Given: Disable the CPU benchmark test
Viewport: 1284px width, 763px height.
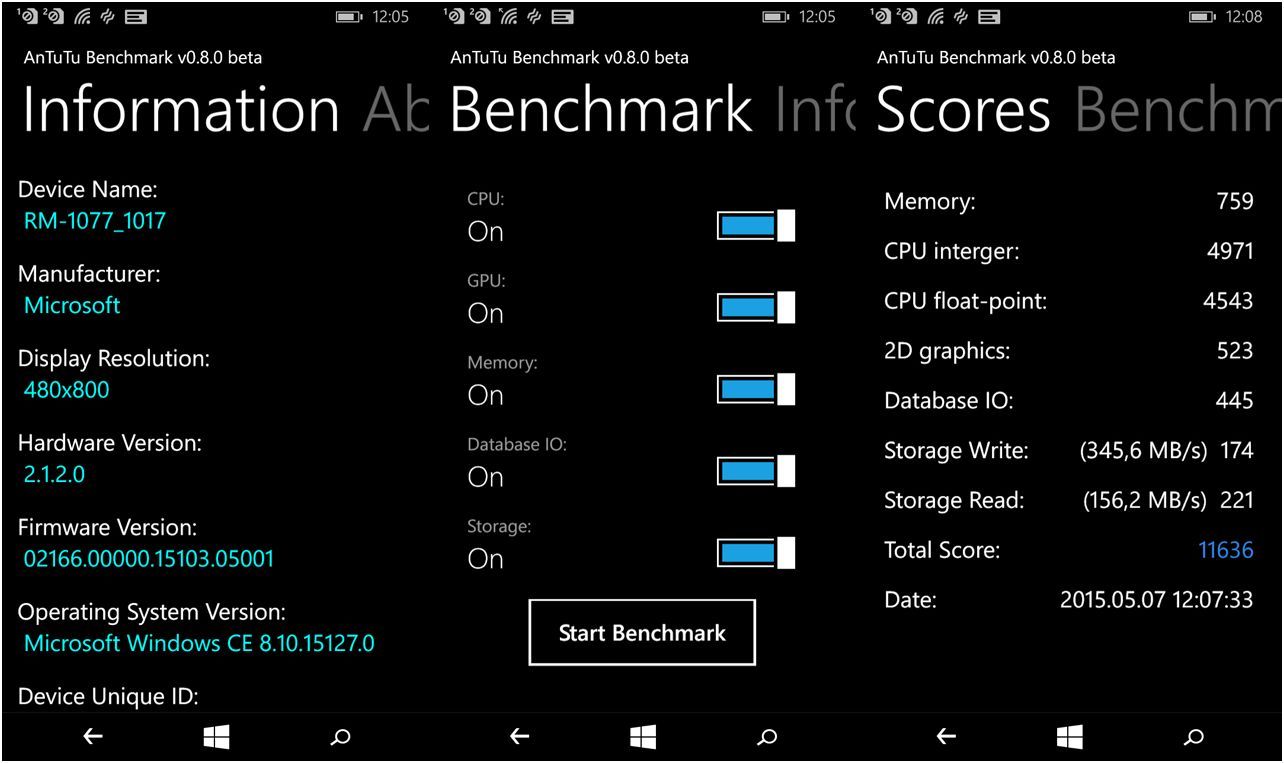Looking at the screenshot, I should pyautogui.click(x=754, y=225).
